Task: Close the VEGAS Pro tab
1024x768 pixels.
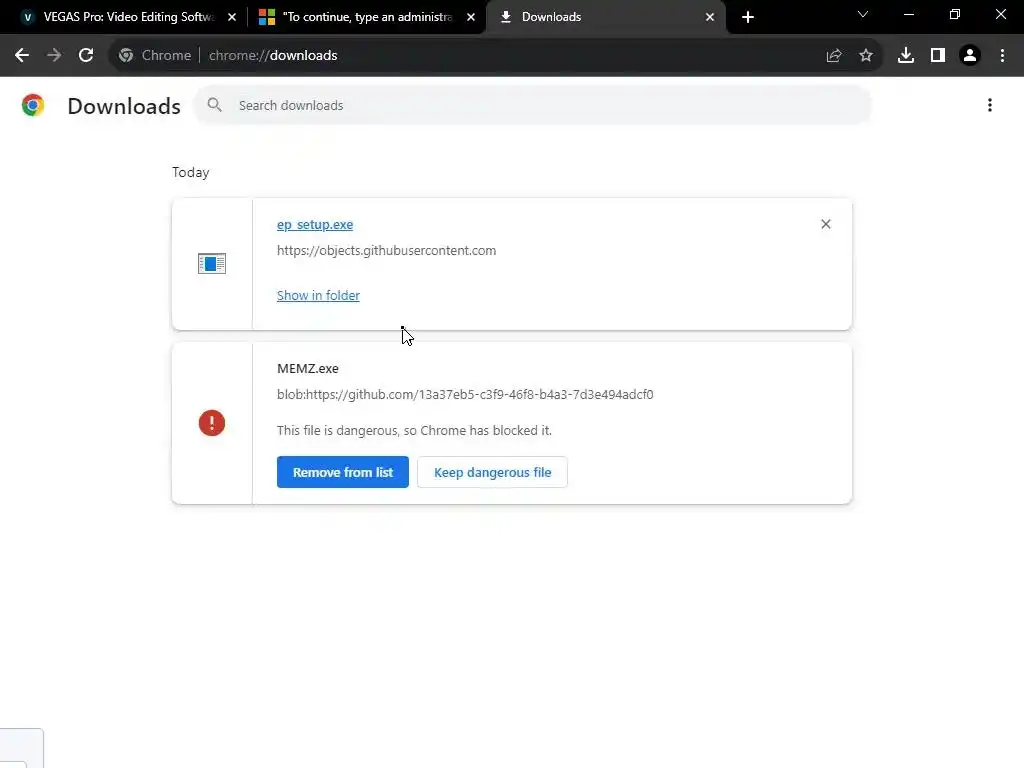Action: click(232, 17)
